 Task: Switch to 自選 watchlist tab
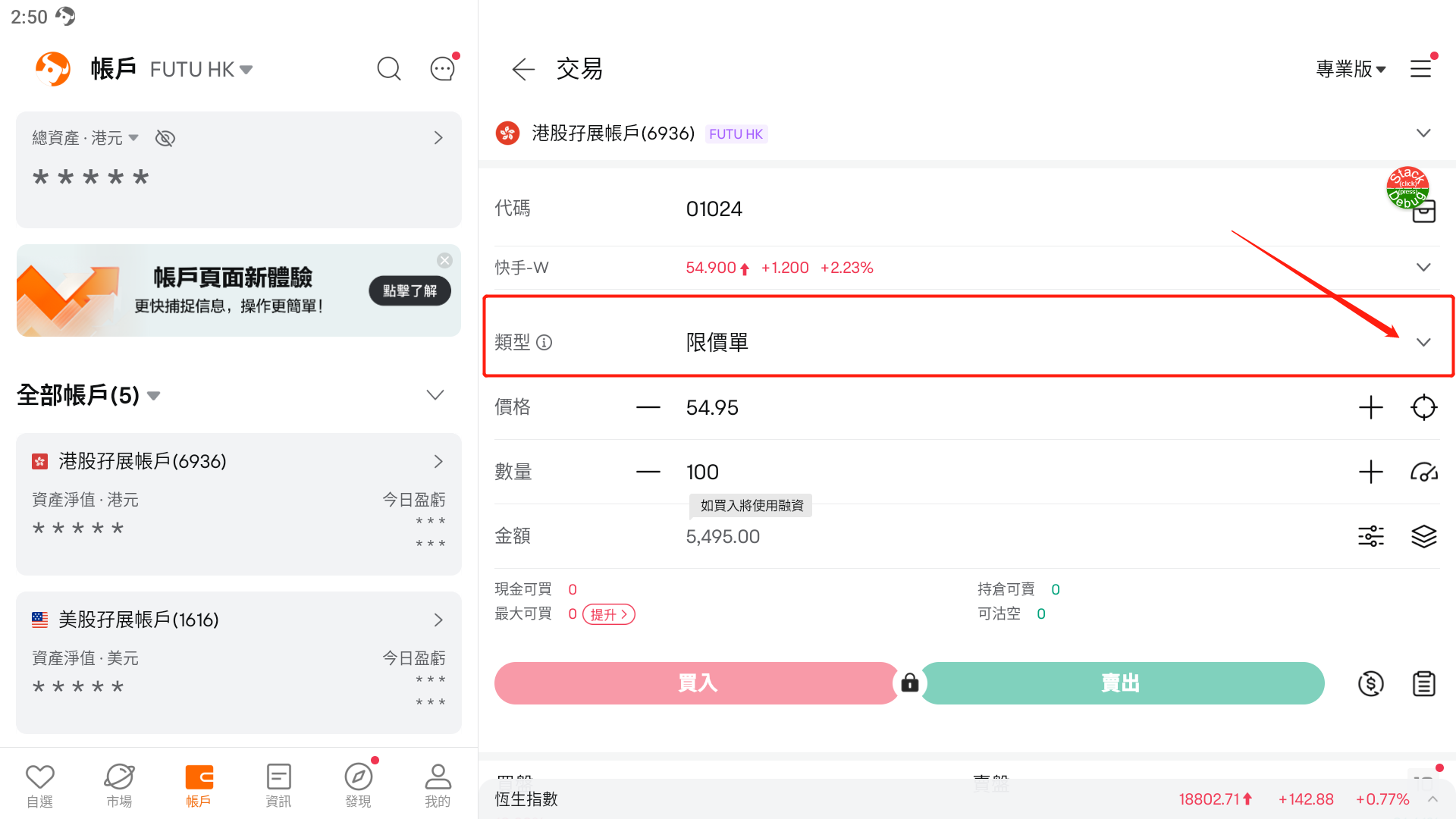[40, 786]
